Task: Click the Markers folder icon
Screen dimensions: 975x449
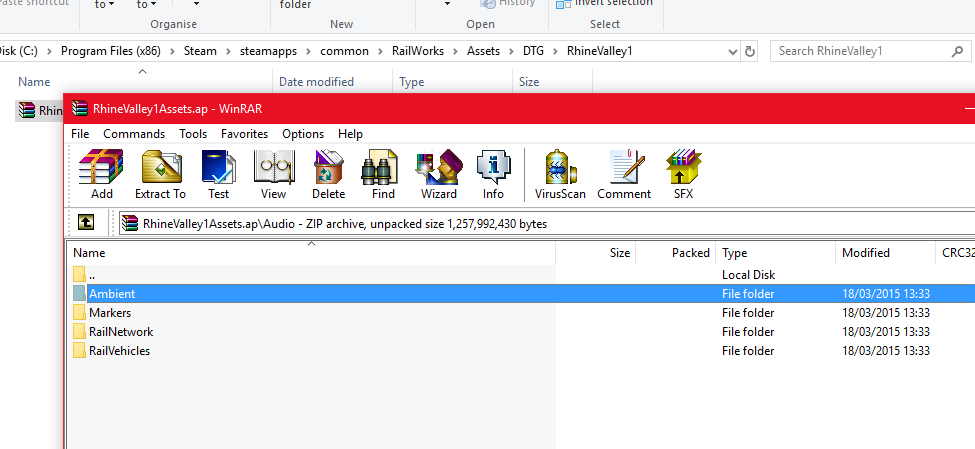Action: pos(79,313)
